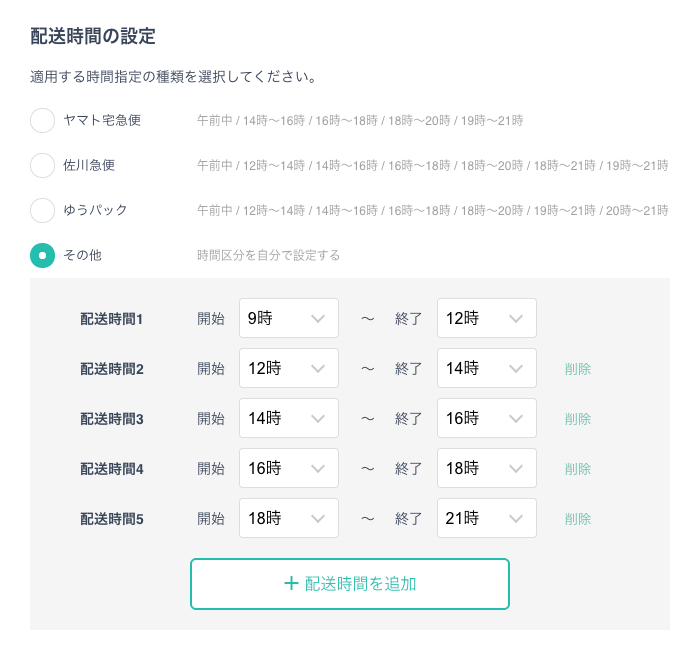686x654 pixels.
Task: Expand 配送時間2 start time dropdown
Action: coord(288,368)
